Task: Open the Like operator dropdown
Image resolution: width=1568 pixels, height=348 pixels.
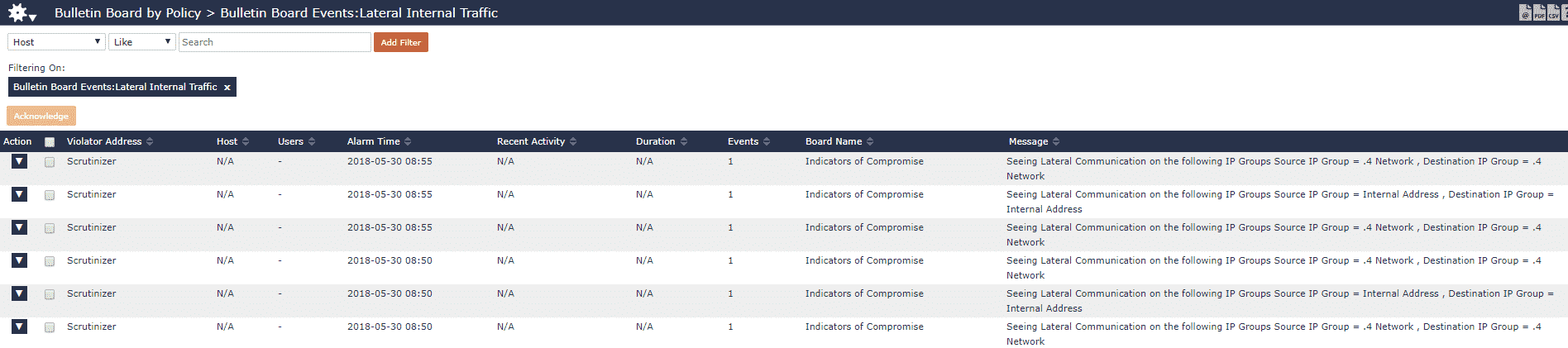Action: (141, 42)
